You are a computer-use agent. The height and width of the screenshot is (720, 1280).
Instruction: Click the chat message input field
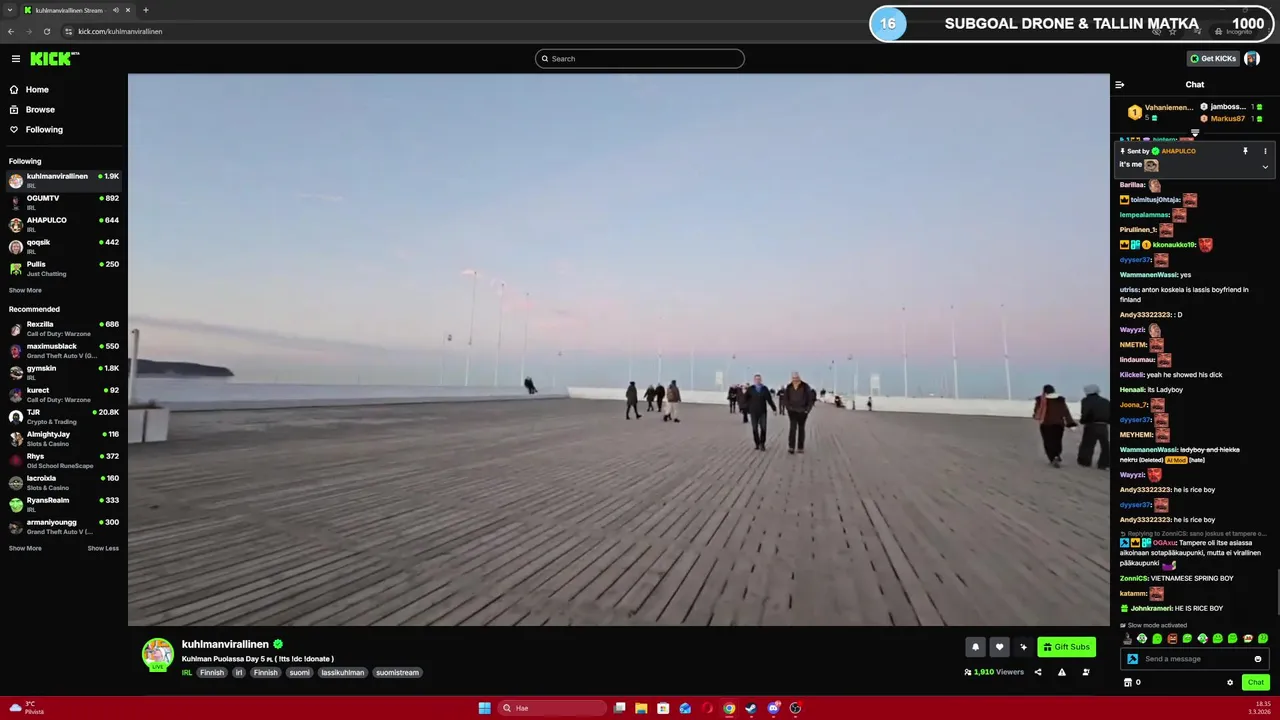[1195, 659]
